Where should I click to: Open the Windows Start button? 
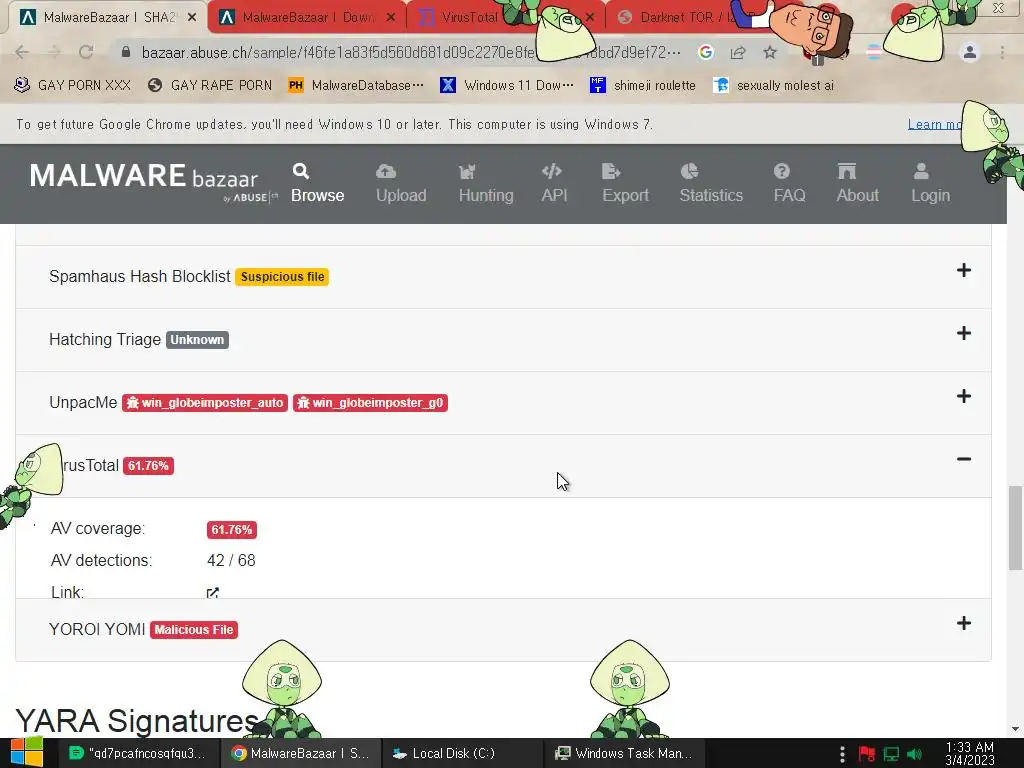tap(26, 752)
